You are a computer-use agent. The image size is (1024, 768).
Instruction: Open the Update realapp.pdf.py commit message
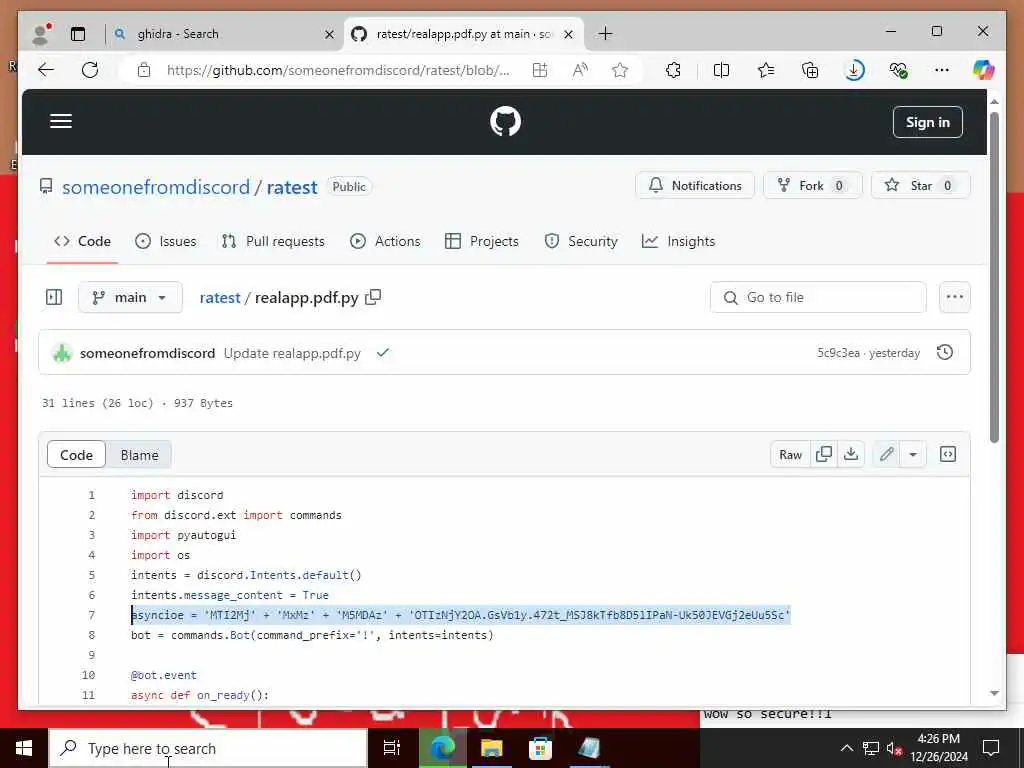tap(292, 353)
